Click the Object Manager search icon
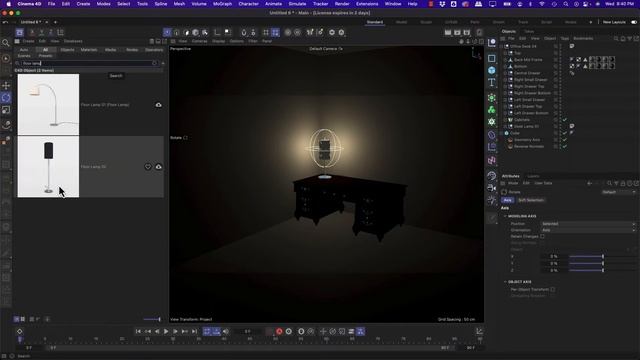This screenshot has height=360, width=640. click(616, 38)
